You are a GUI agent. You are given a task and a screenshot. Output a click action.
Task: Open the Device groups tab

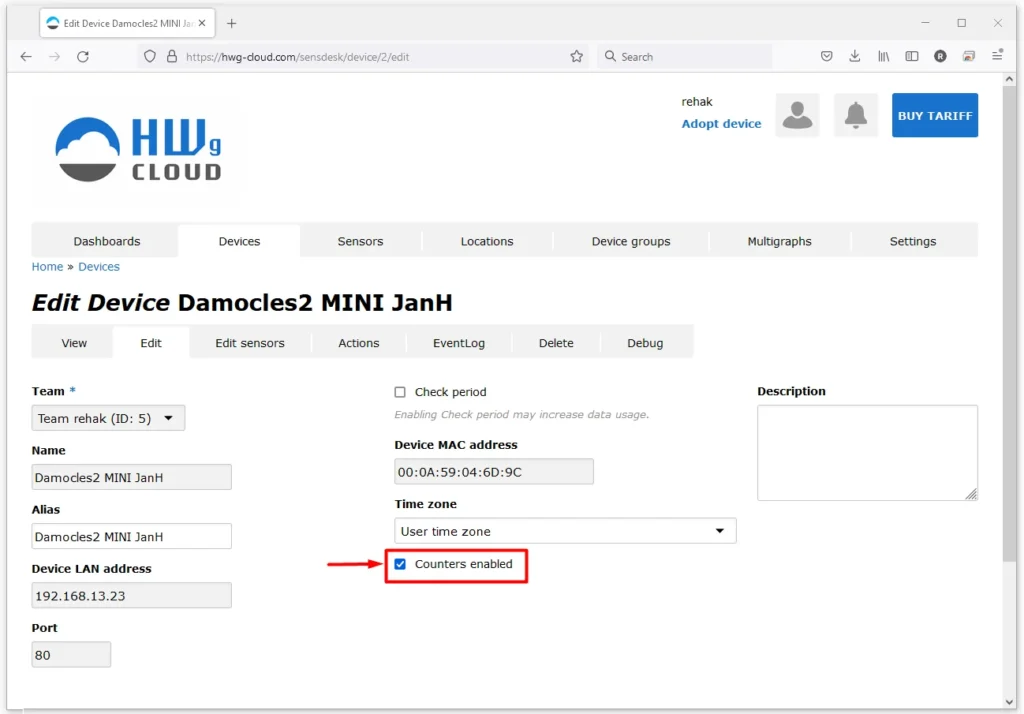(631, 241)
